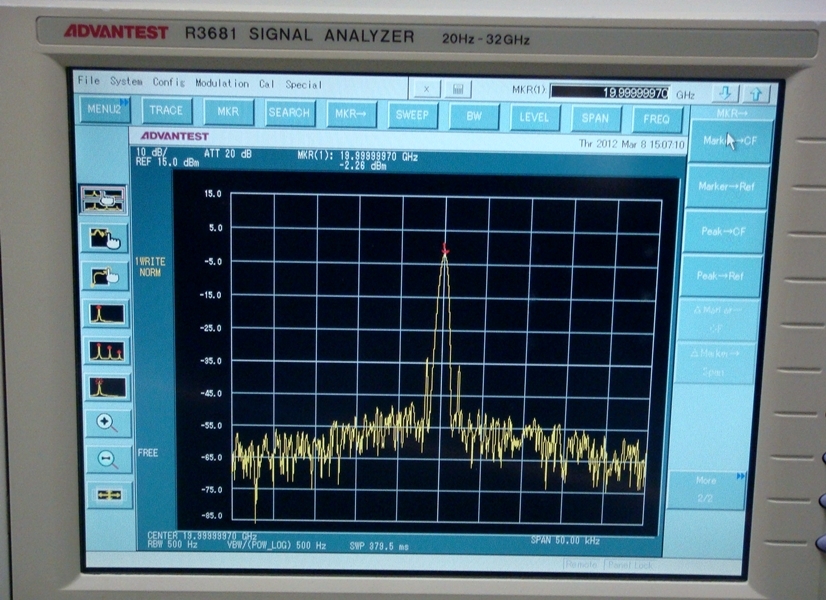
Task: Click the FREE trigger label
Action: coord(148,453)
